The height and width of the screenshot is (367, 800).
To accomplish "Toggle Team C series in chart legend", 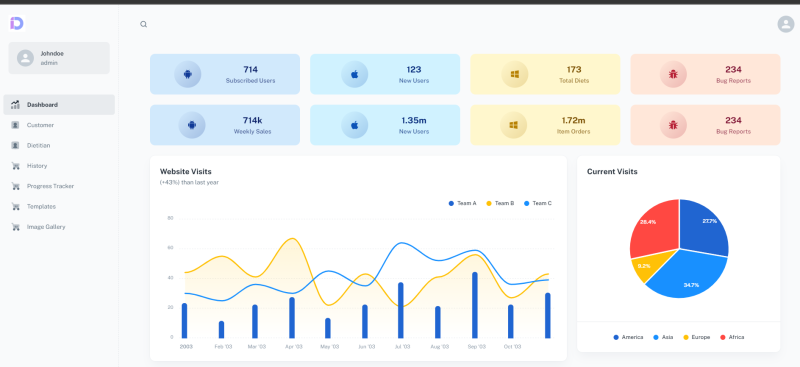I will point(538,203).
